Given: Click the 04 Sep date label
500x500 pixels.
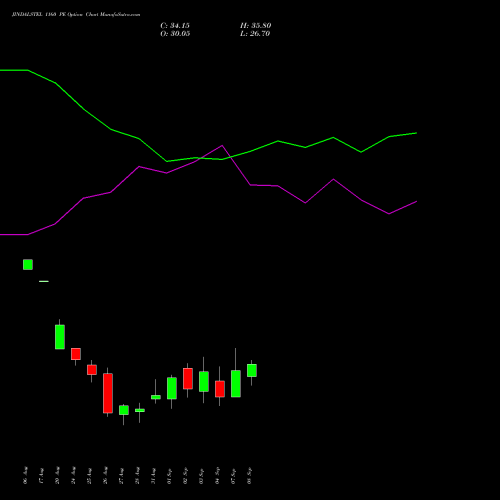Looking at the screenshot, I should (218, 476).
